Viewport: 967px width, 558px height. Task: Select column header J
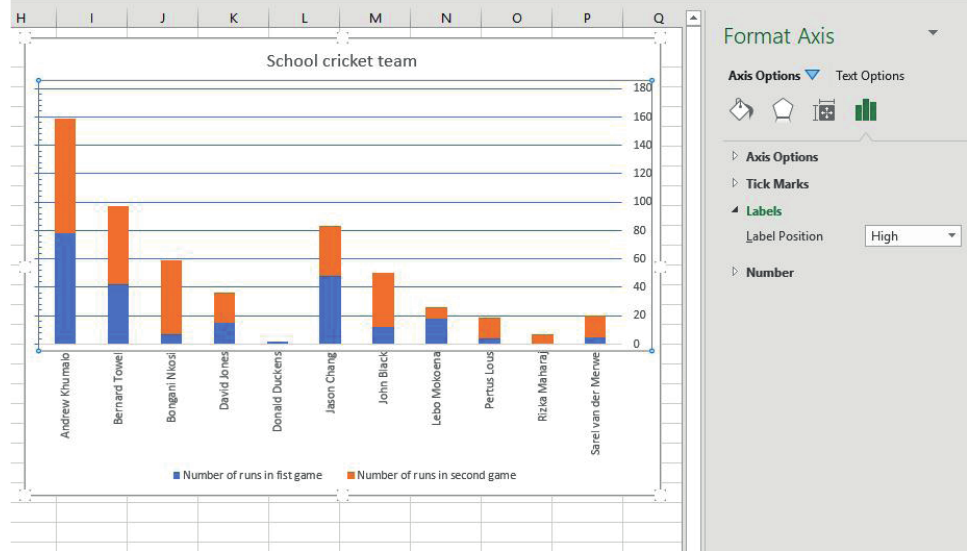[162, 18]
